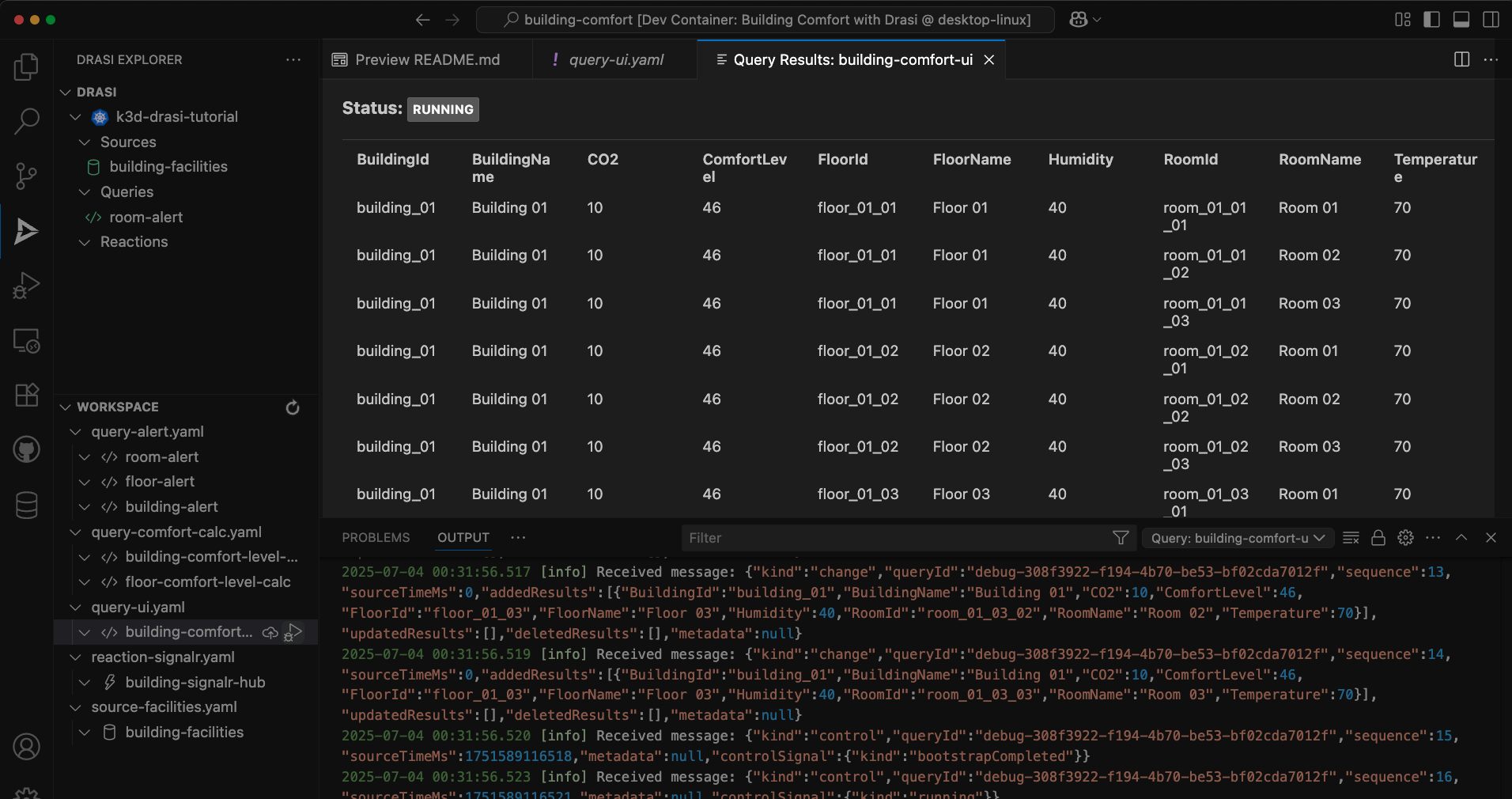Debug-run the building-comfort query via bug icon
The width and height of the screenshot is (1512, 799).
coord(293,632)
